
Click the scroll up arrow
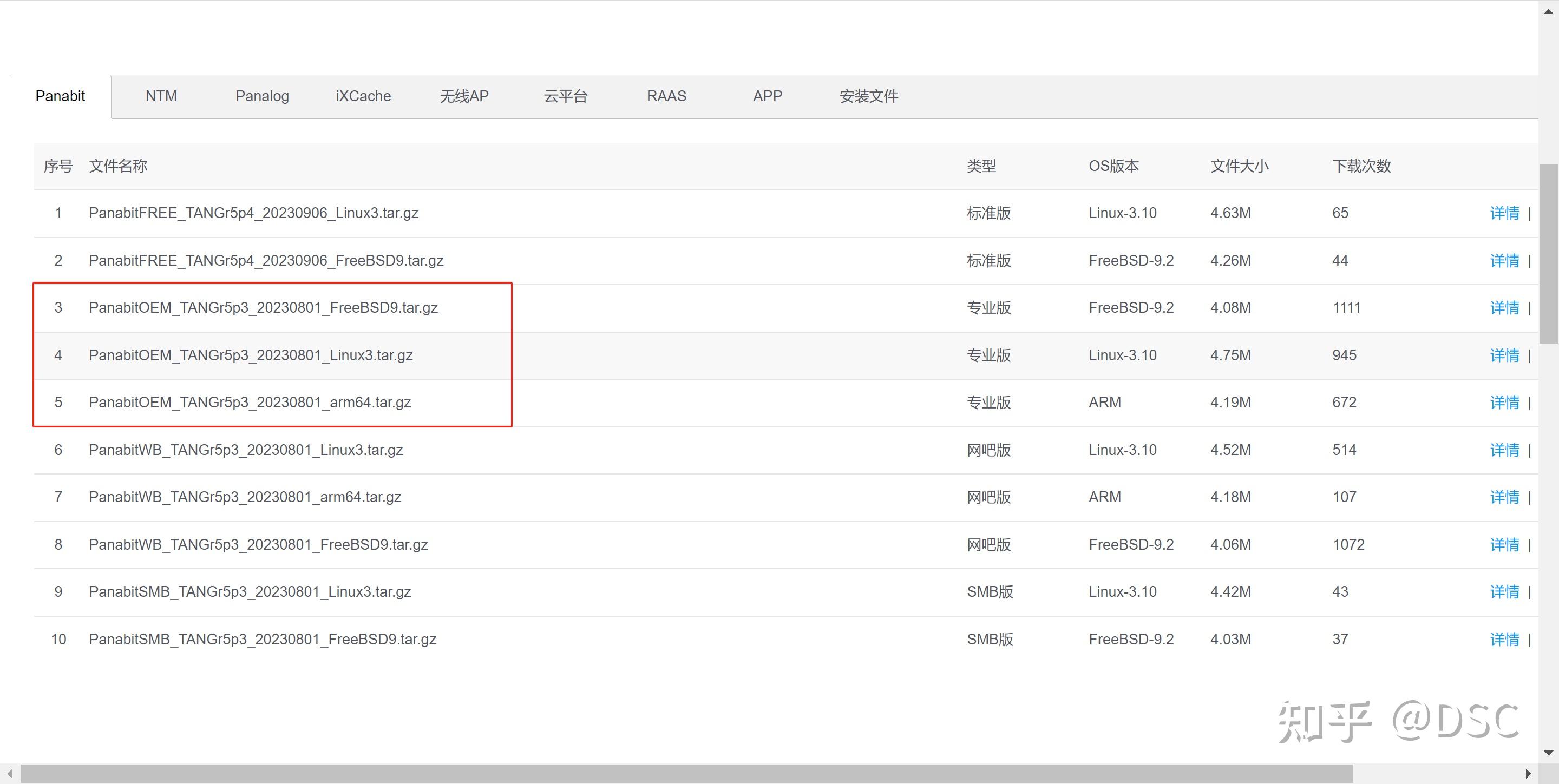[1549, 11]
